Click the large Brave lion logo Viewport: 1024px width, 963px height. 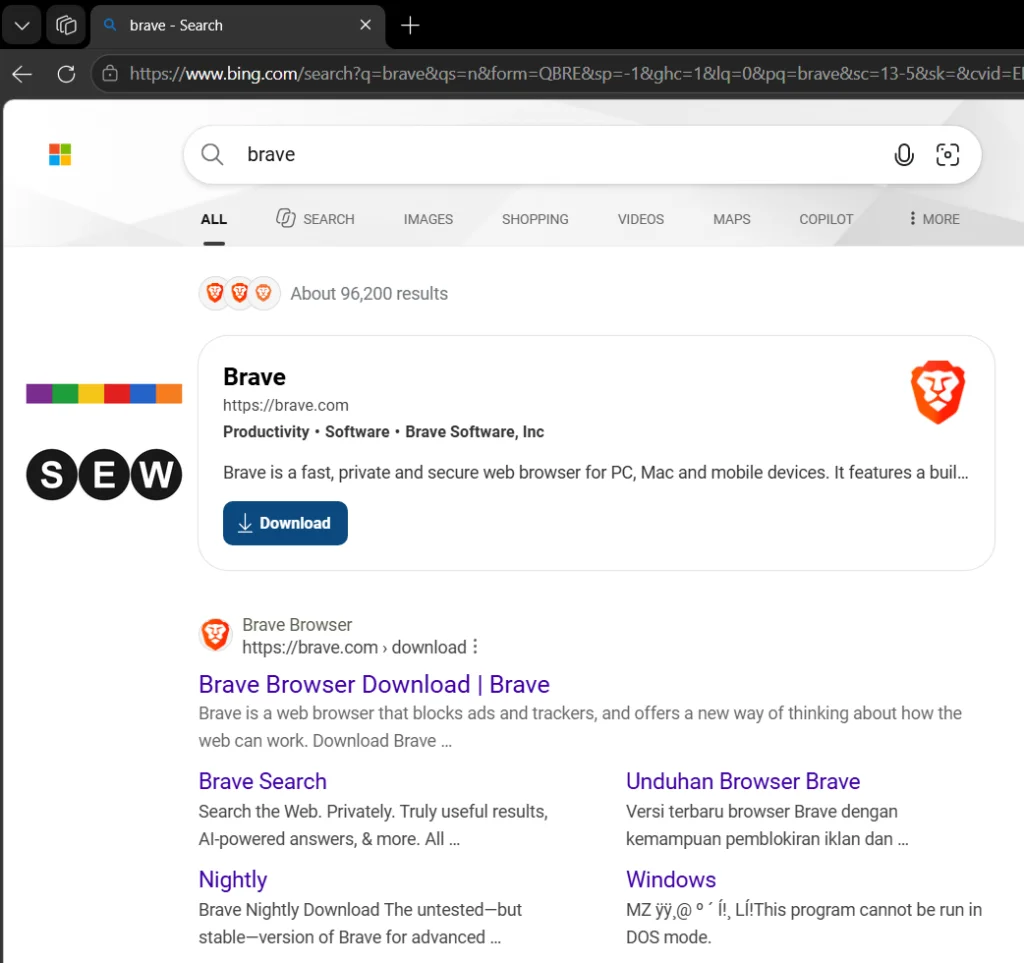938,392
